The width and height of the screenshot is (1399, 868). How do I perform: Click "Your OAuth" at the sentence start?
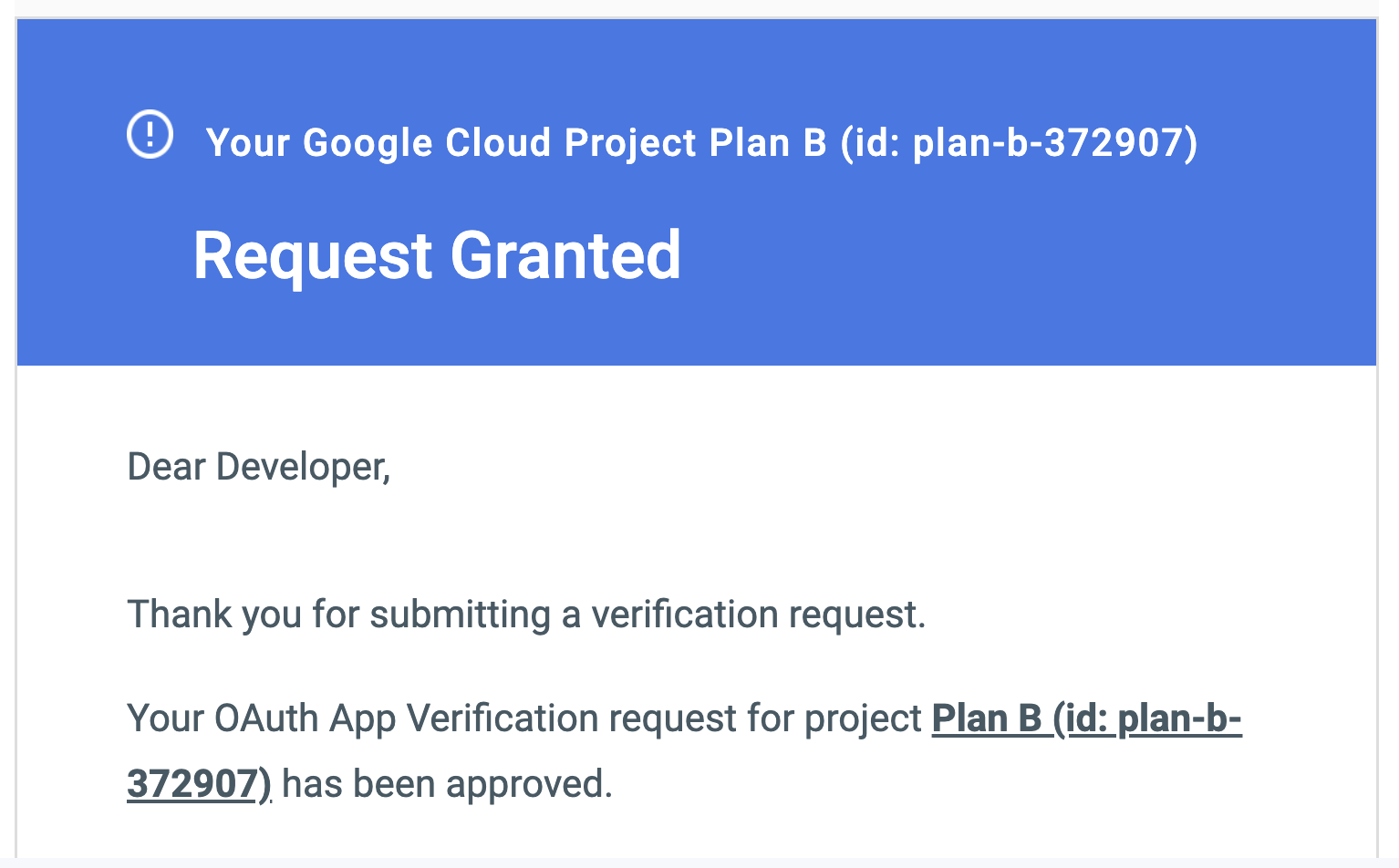[223, 718]
